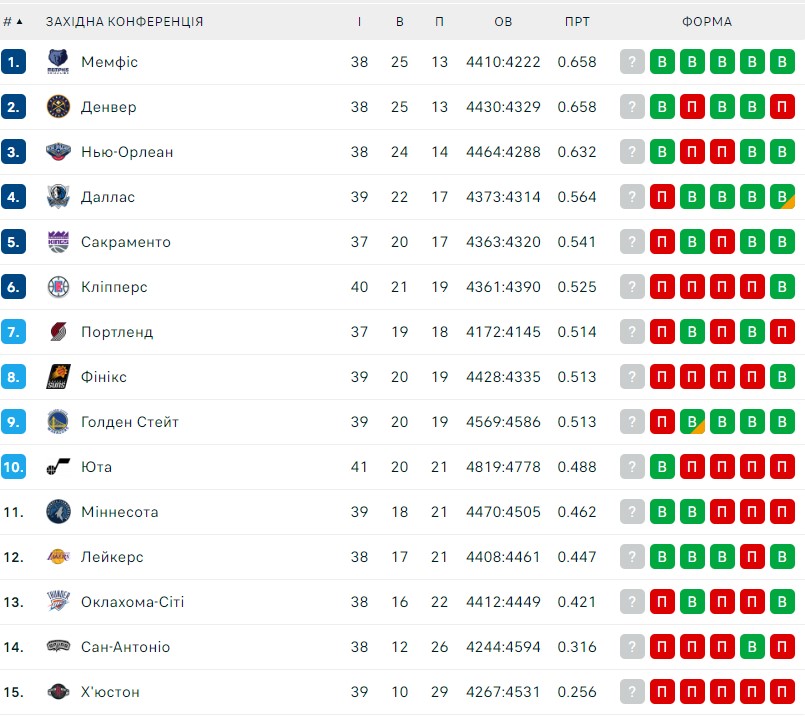This screenshot has height=717, width=805.
Task: Sort standings by В wins column
Action: (x=399, y=22)
